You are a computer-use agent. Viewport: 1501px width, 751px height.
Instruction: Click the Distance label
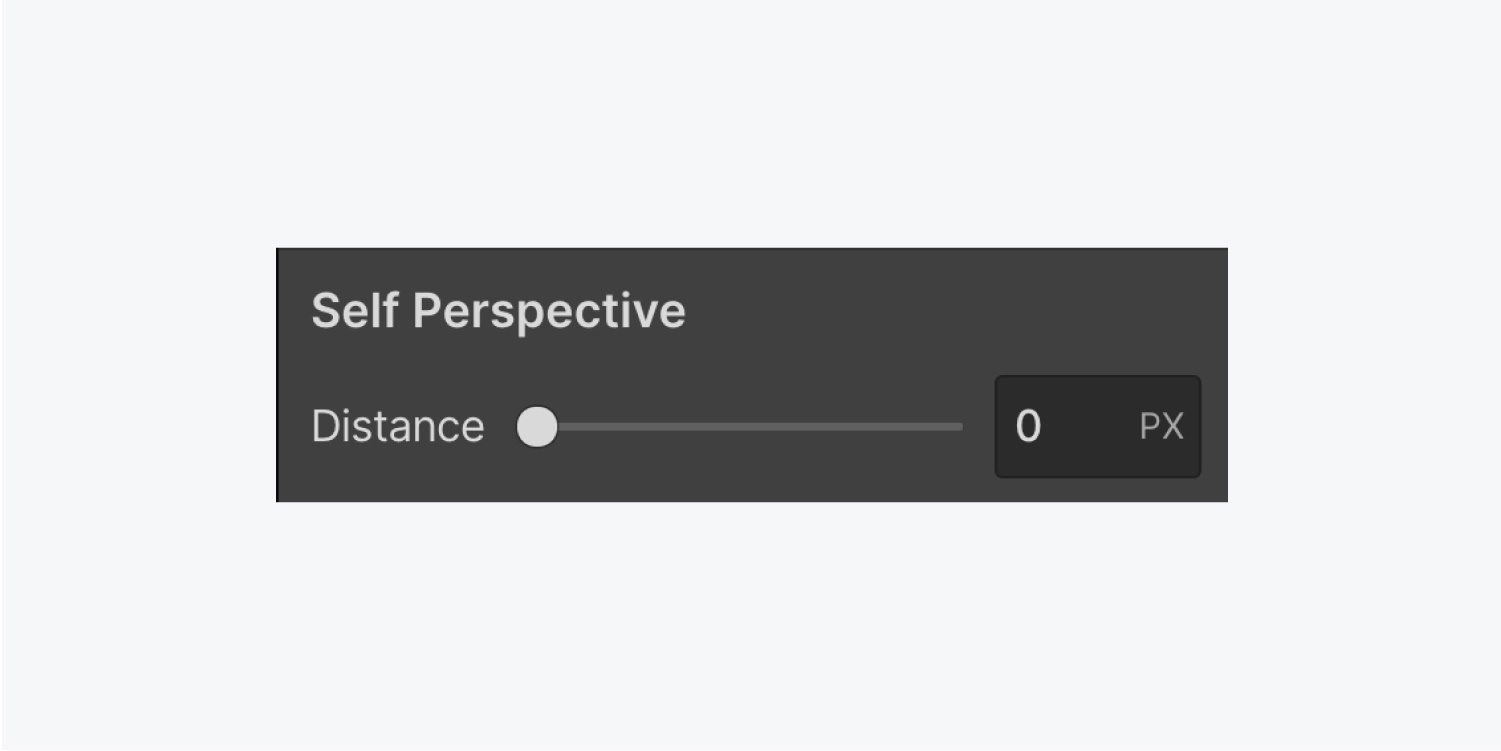click(x=398, y=427)
